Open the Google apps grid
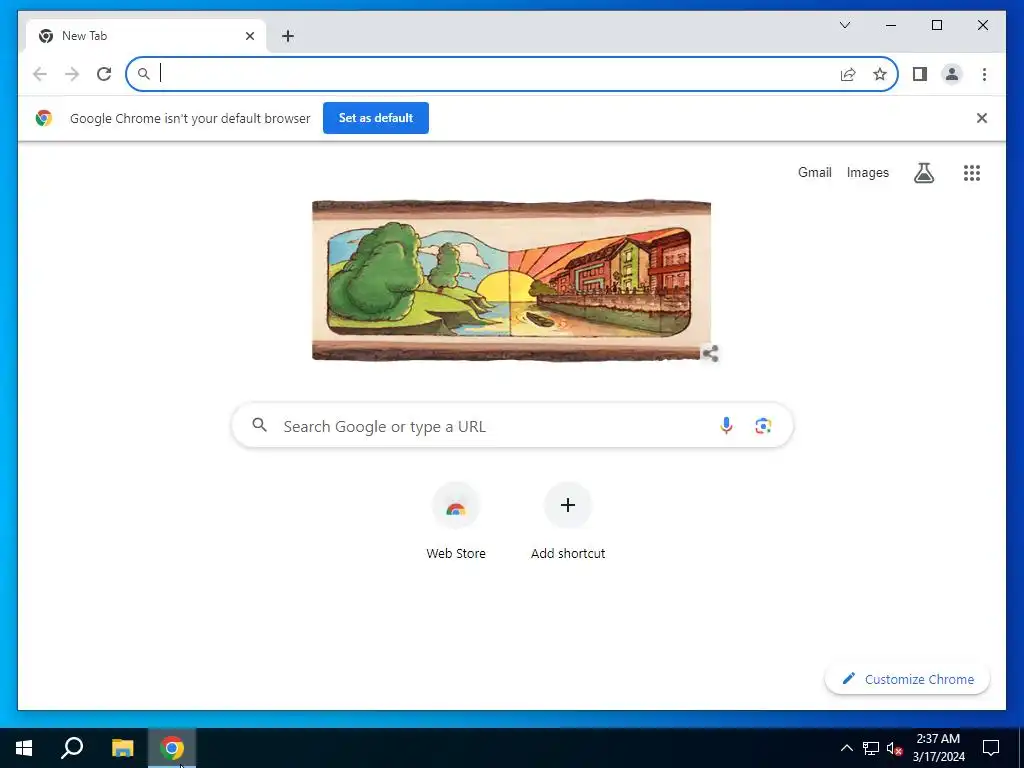Screen dimensions: 1024x768 tap(972, 173)
